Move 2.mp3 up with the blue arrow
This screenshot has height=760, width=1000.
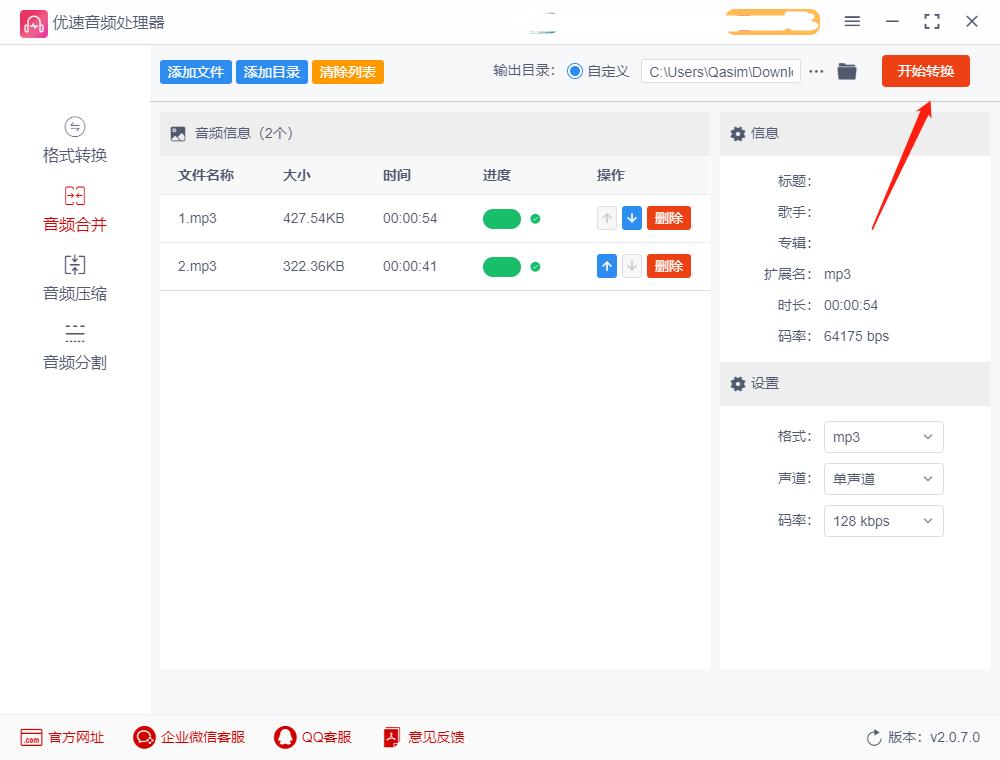coord(607,266)
